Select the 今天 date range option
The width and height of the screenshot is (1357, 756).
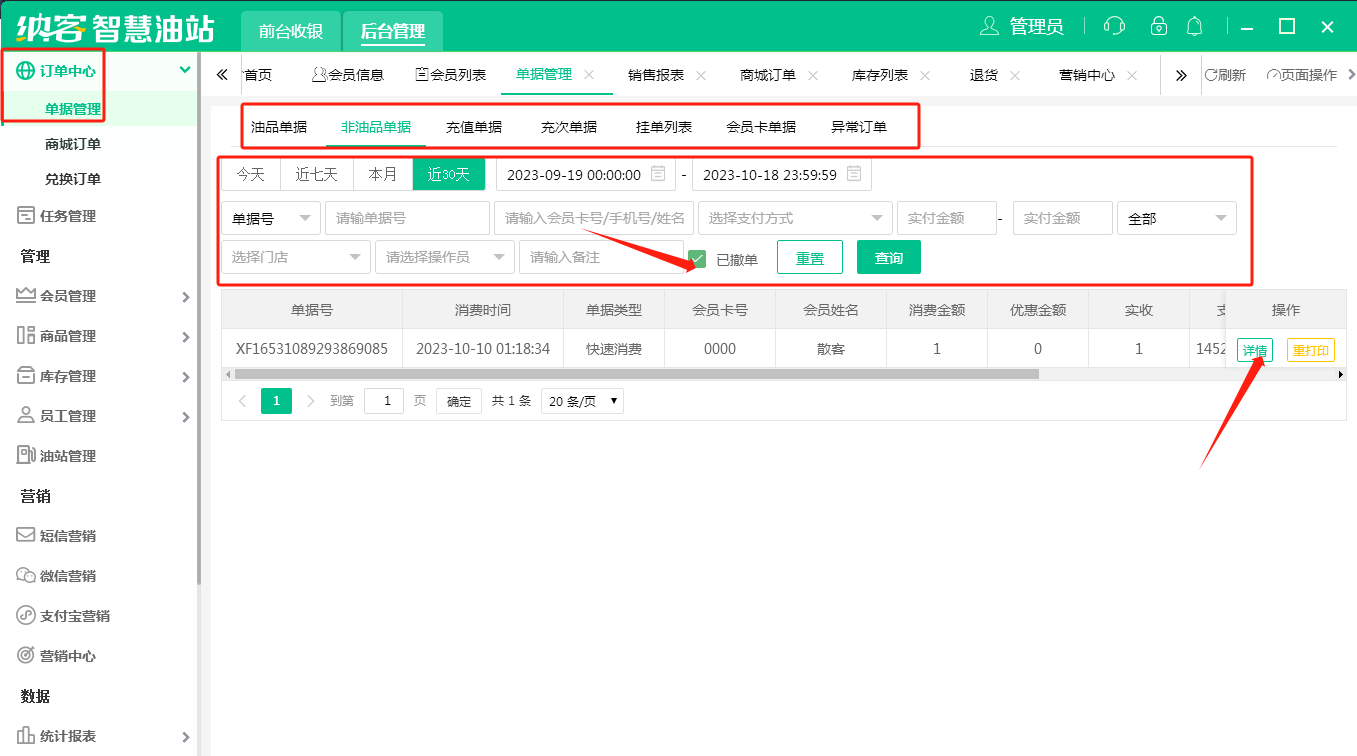pos(250,174)
